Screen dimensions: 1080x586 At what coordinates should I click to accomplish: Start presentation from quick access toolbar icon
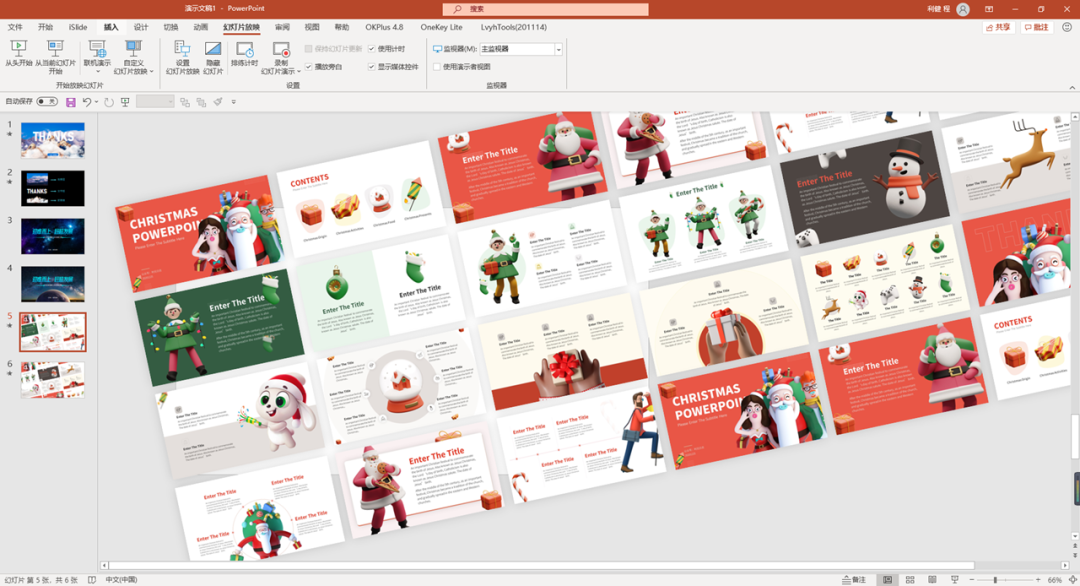pos(125,102)
